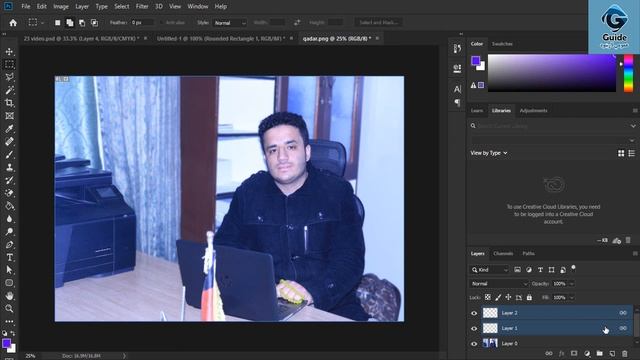Toggle lock position icon
The width and height of the screenshot is (640, 360).
pos(508,298)
